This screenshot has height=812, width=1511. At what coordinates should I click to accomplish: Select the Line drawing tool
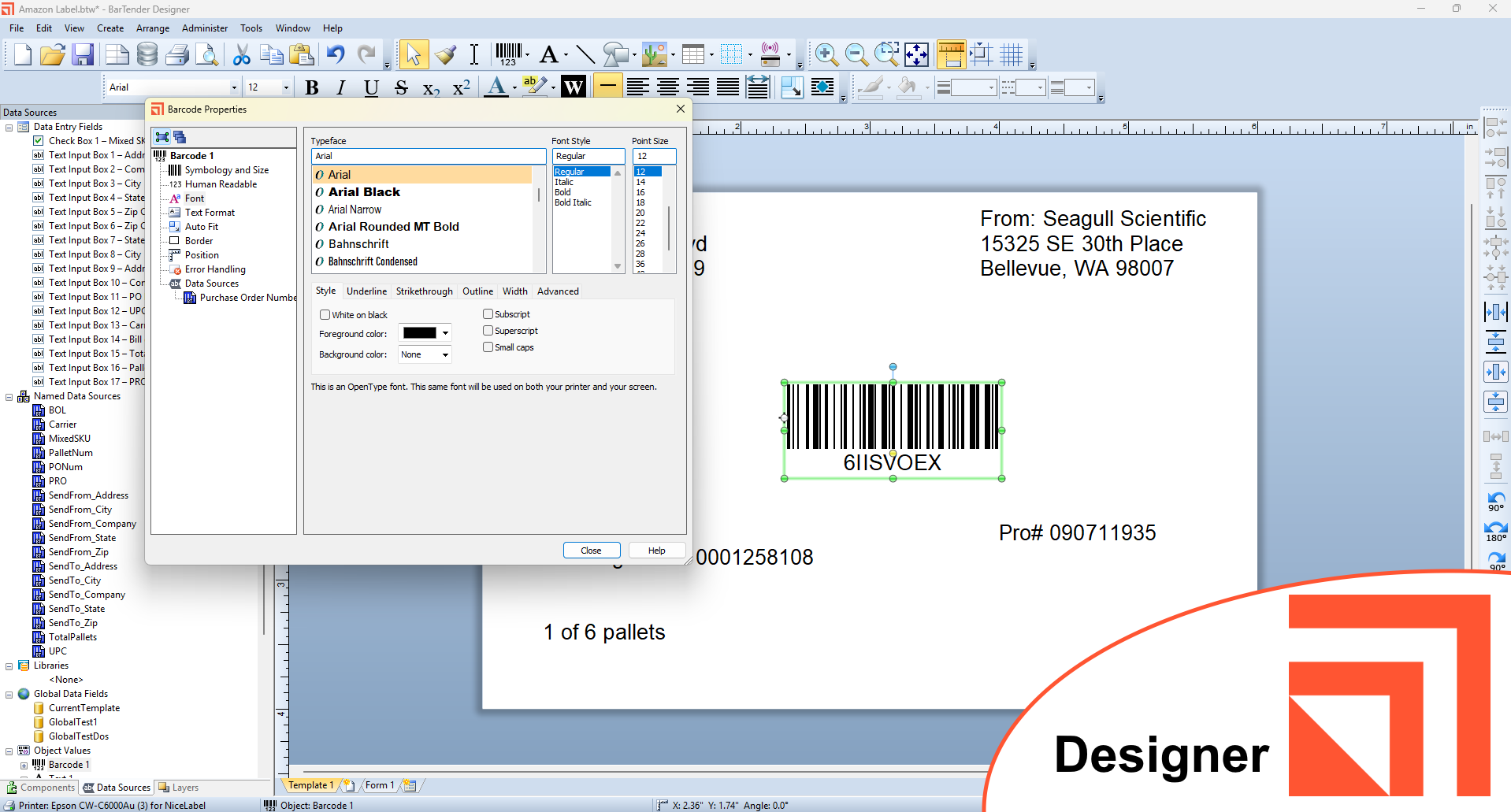585,54
